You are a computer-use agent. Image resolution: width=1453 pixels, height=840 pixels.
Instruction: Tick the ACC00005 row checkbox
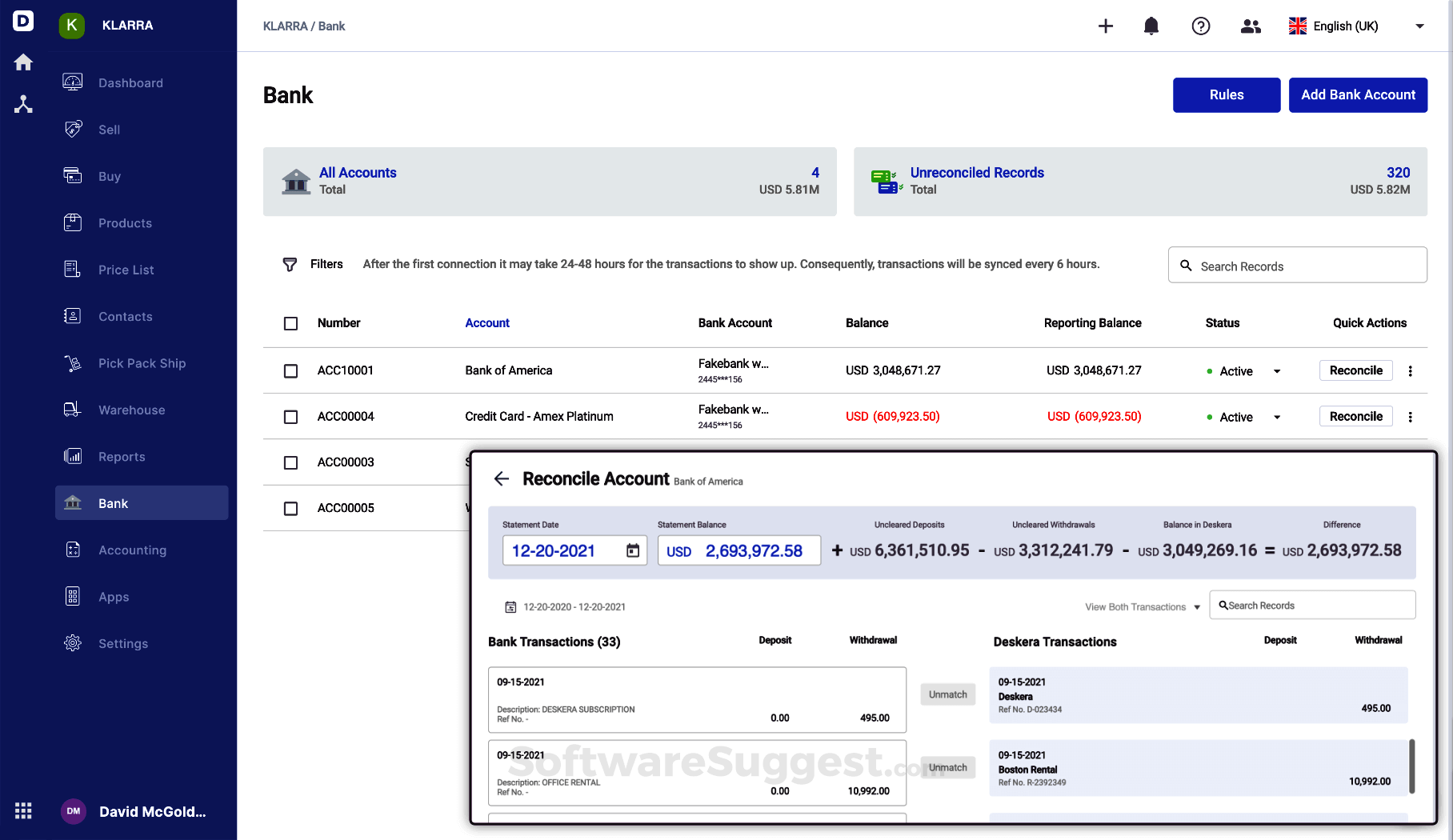[290, 508]
